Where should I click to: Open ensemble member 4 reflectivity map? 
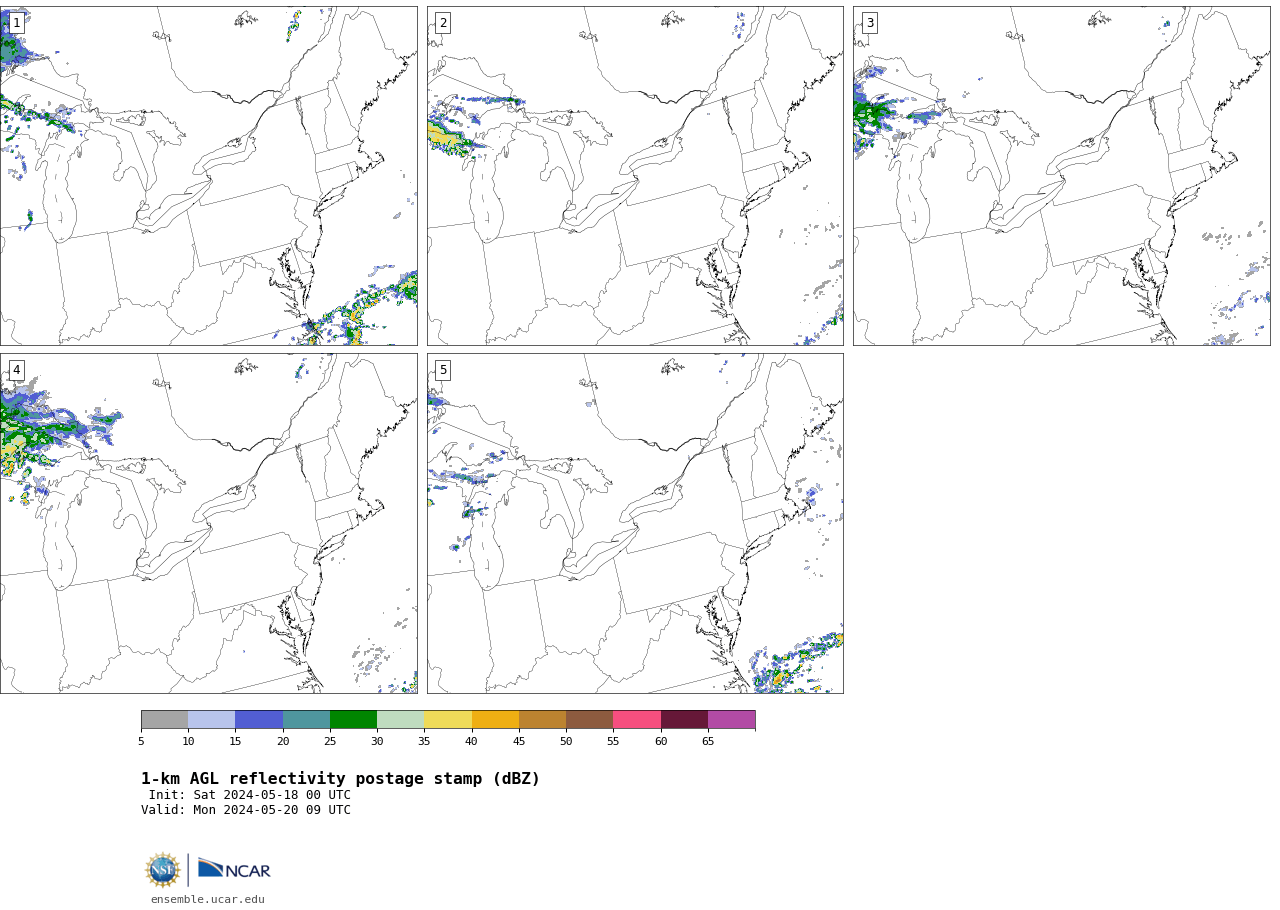pos(209,523)
